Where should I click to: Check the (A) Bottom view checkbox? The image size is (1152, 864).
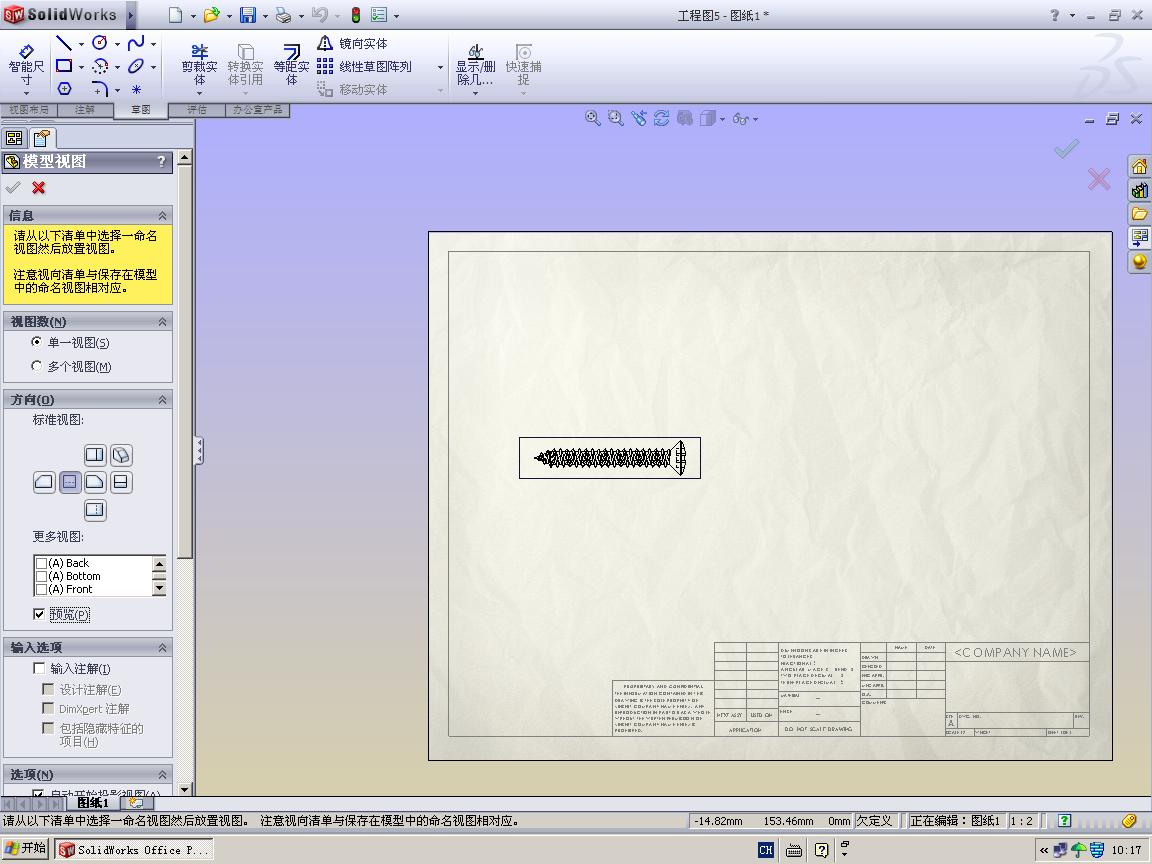click(42, 577)
